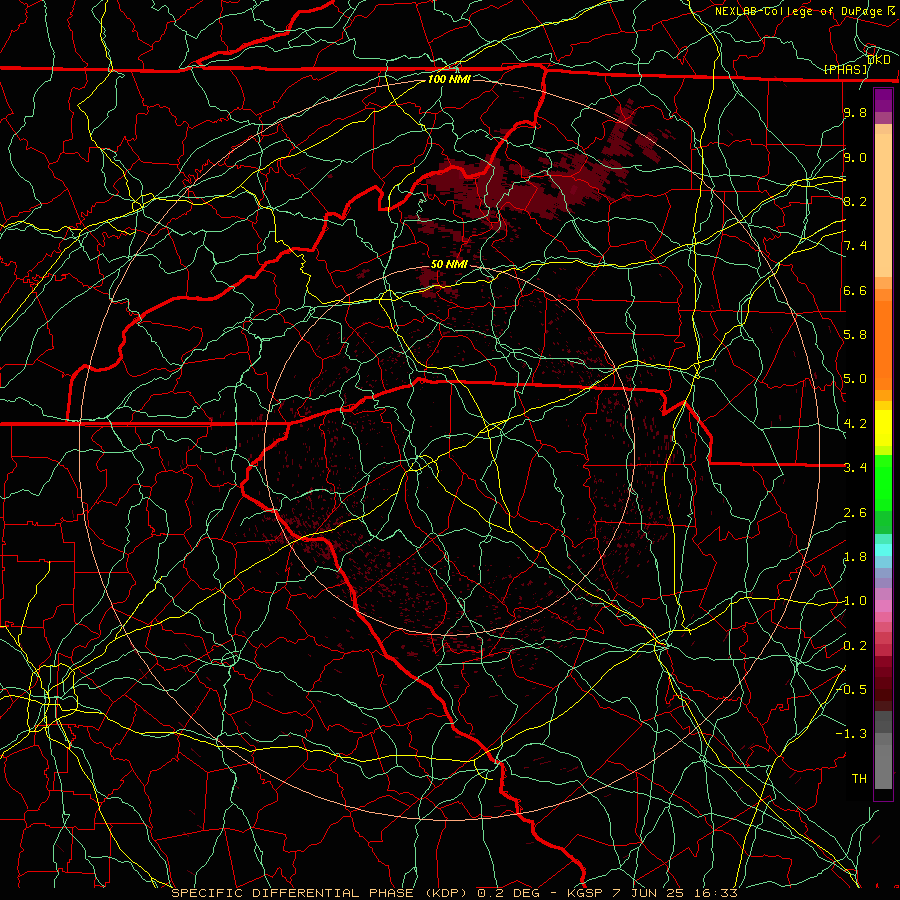Screen dimensions: 900x900
Task: Click the 4.2 legend value
Action: [855, 424]
